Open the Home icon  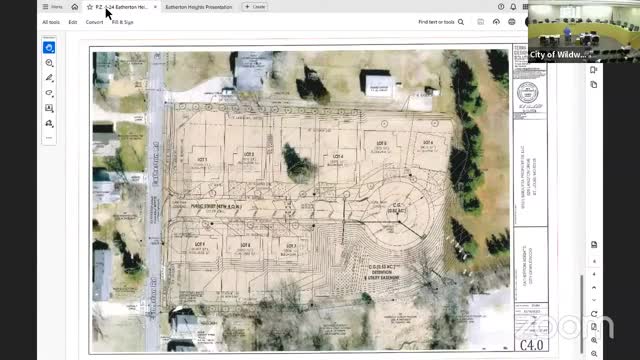pos(75,7)
